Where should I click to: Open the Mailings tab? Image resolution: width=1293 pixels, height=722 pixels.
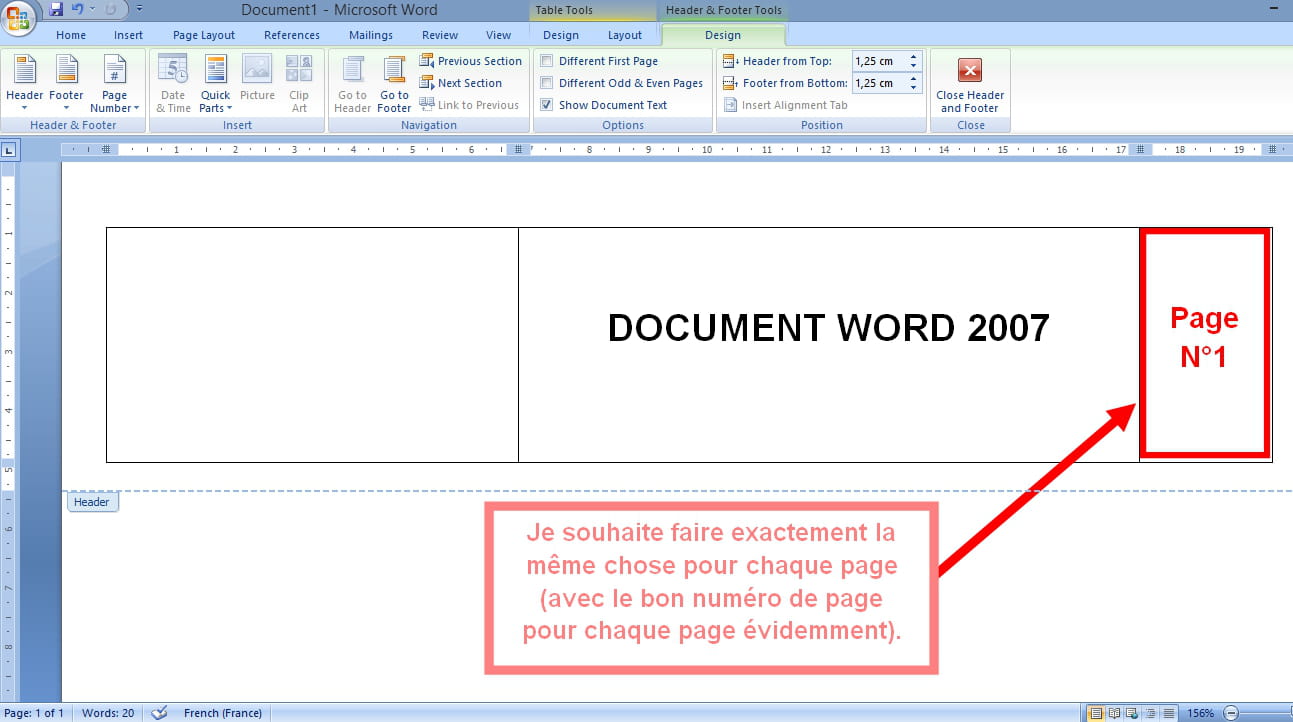click(371, 35)
